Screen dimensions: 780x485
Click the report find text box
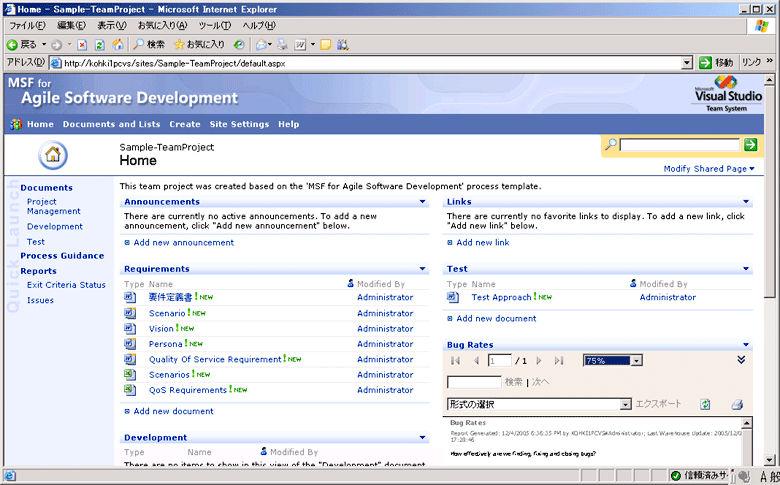click(x=474, y=382)
